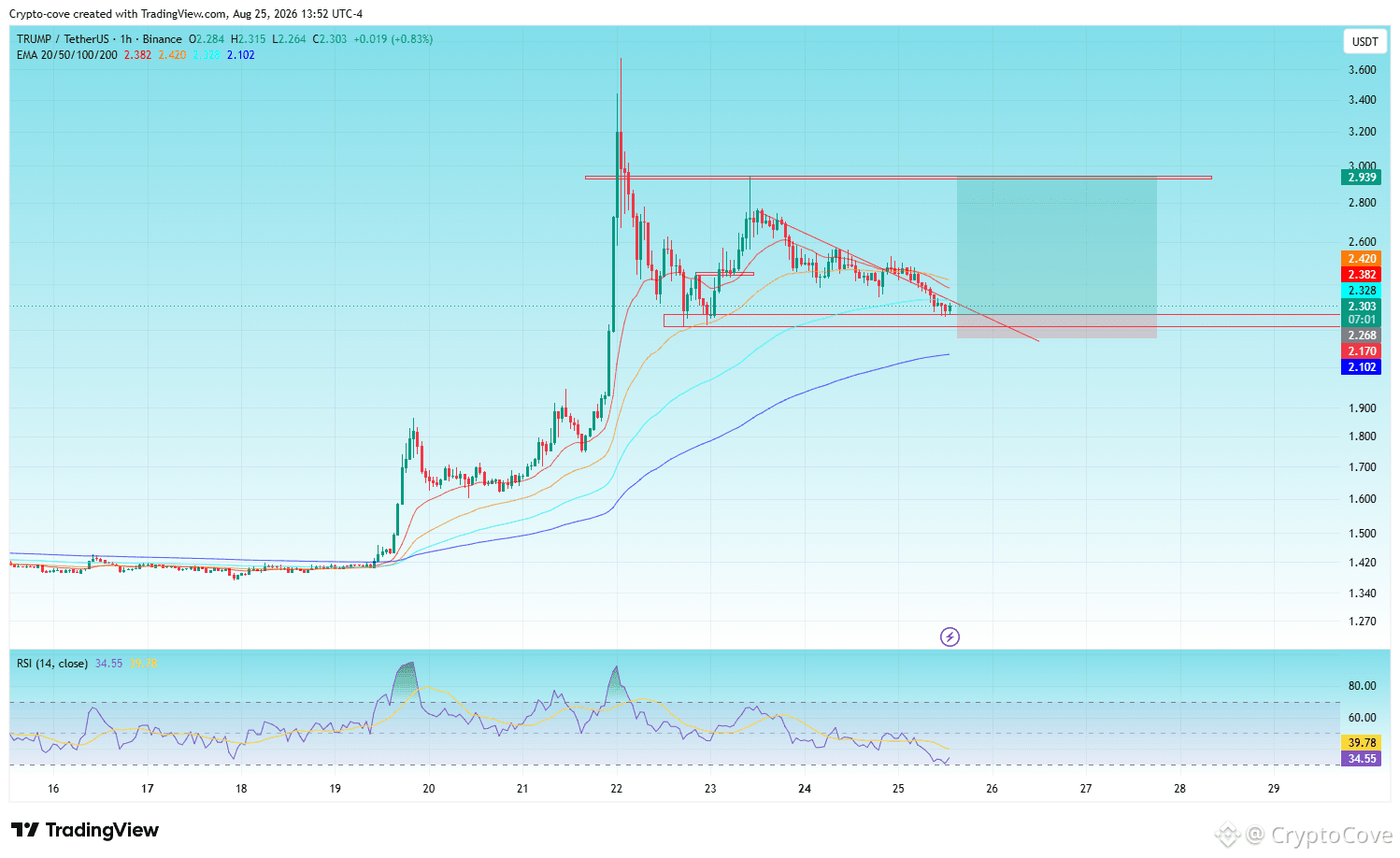Click the red EMA 20 value 2.382 in legend
The width and height of the screenshot is (1400, 858).
[137, 55]
